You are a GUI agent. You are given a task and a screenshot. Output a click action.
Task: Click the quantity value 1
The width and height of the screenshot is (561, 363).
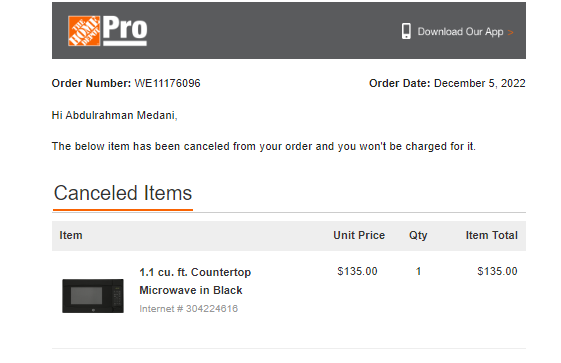tap(418, 271)
